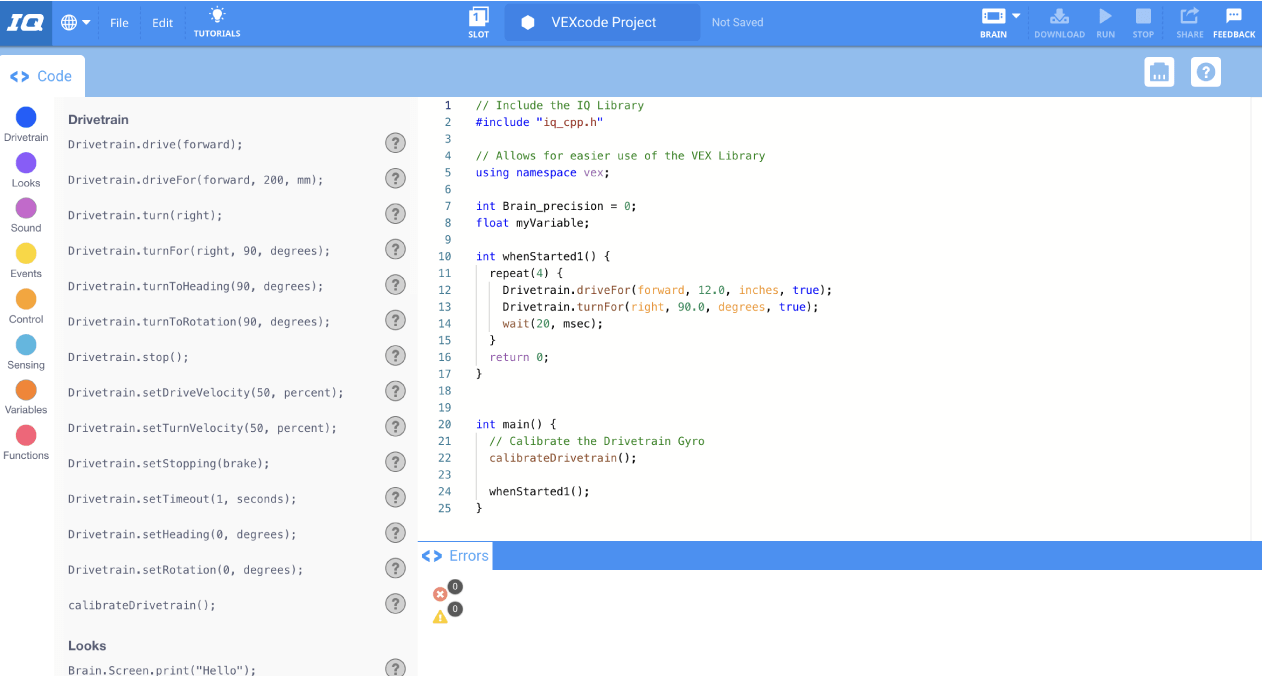The height and width of the screenshot is (676, 1262).
Task: Show help for Drivetrain.turn(right)
Action: click(x=396, y=214)
